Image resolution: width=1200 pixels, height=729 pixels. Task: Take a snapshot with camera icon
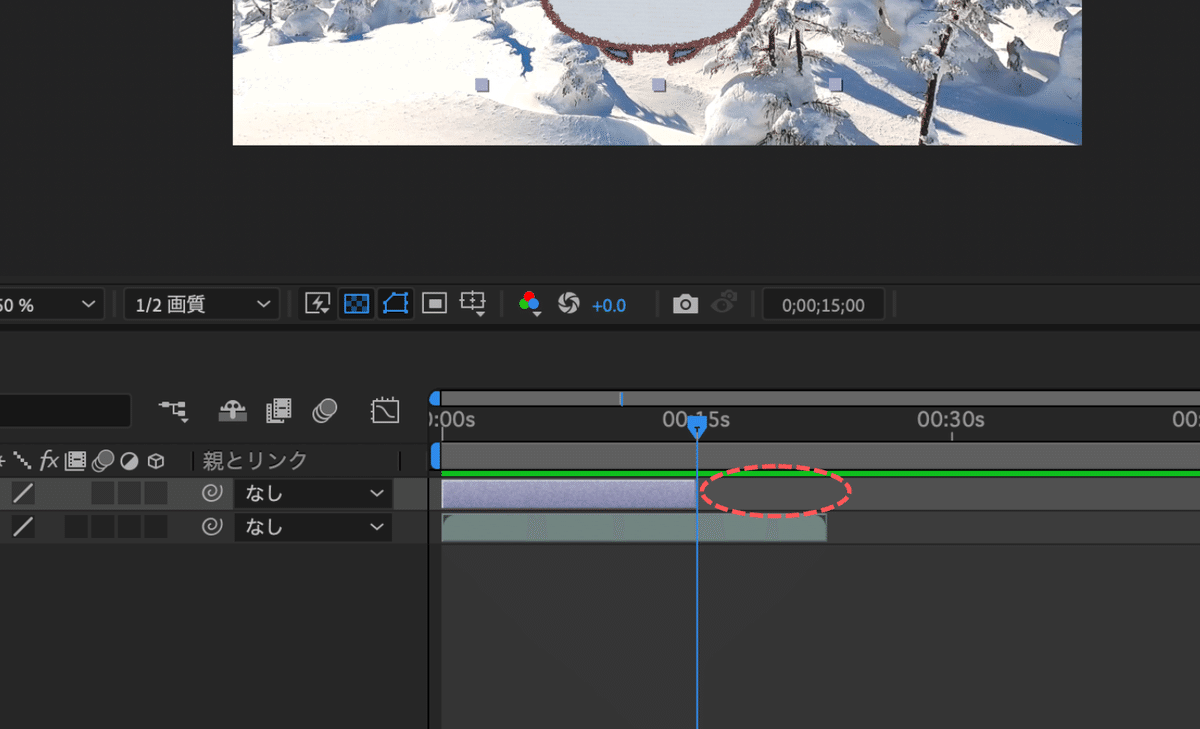click(685, 304)
